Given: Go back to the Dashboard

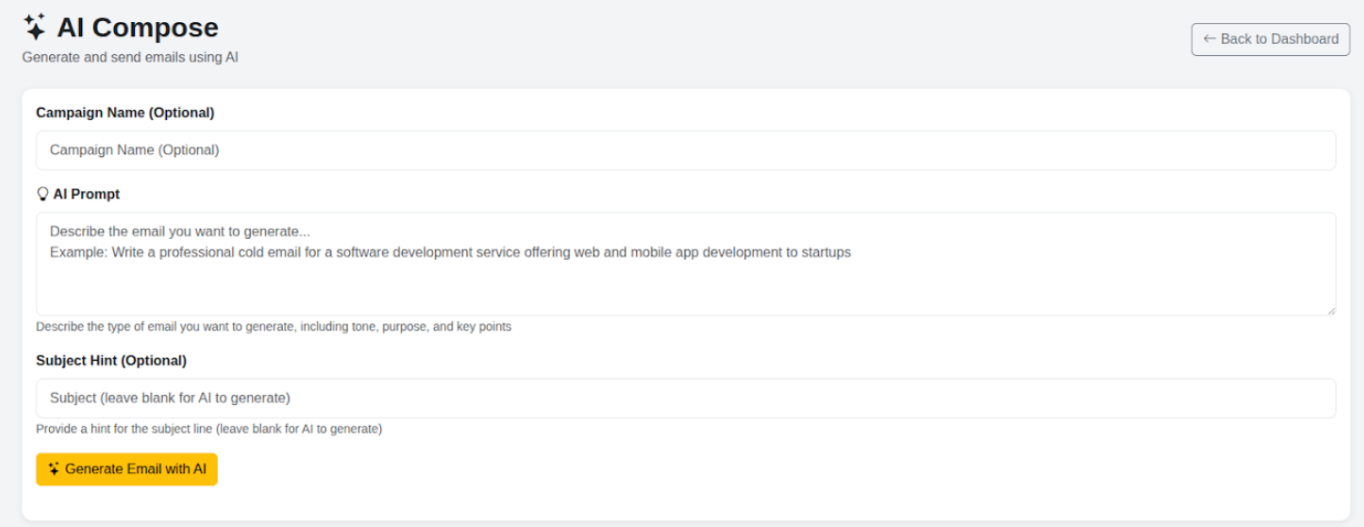Looking at the screenshot, I should pyautogui.click(x=1270, y=39).
